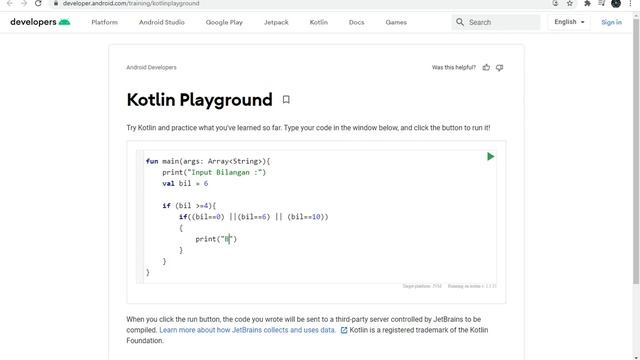Image resolution: width=640 pixels, height=360 pixels.
Task: Open Chrome three-dot menu
Action: coord(630,3)
